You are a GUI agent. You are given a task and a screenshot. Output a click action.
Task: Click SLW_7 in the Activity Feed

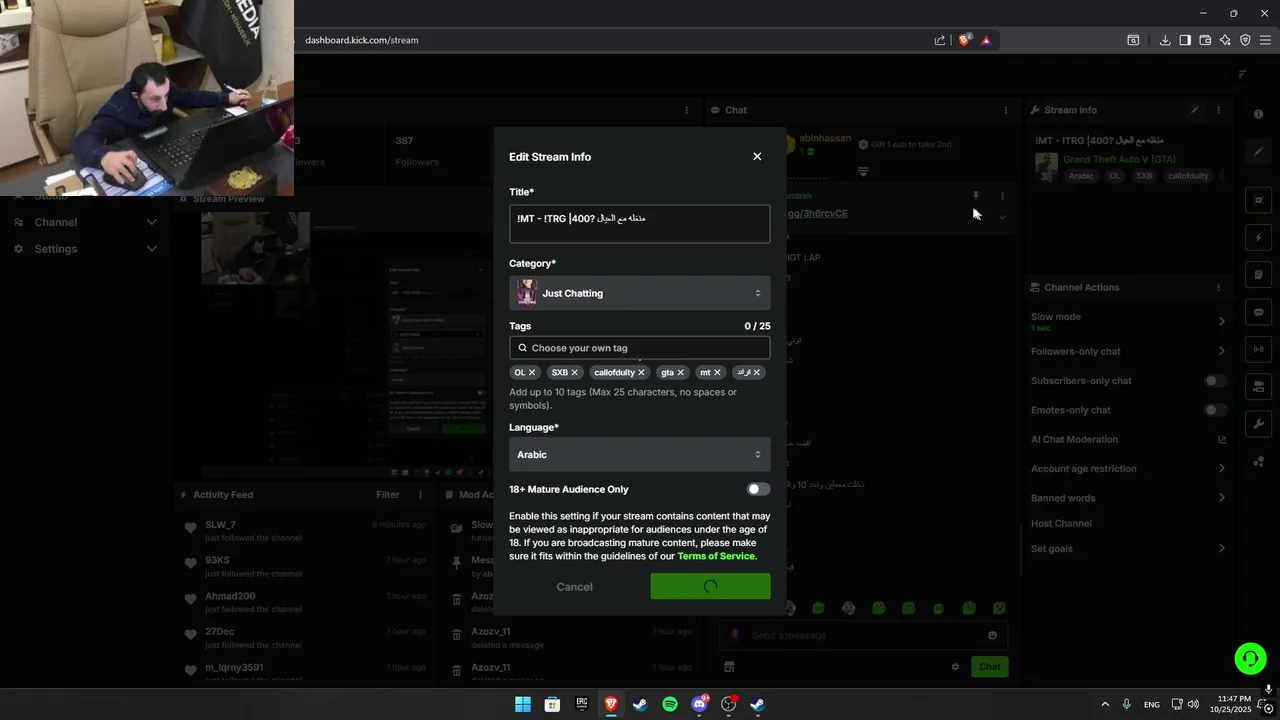click(x=221, y=524)
